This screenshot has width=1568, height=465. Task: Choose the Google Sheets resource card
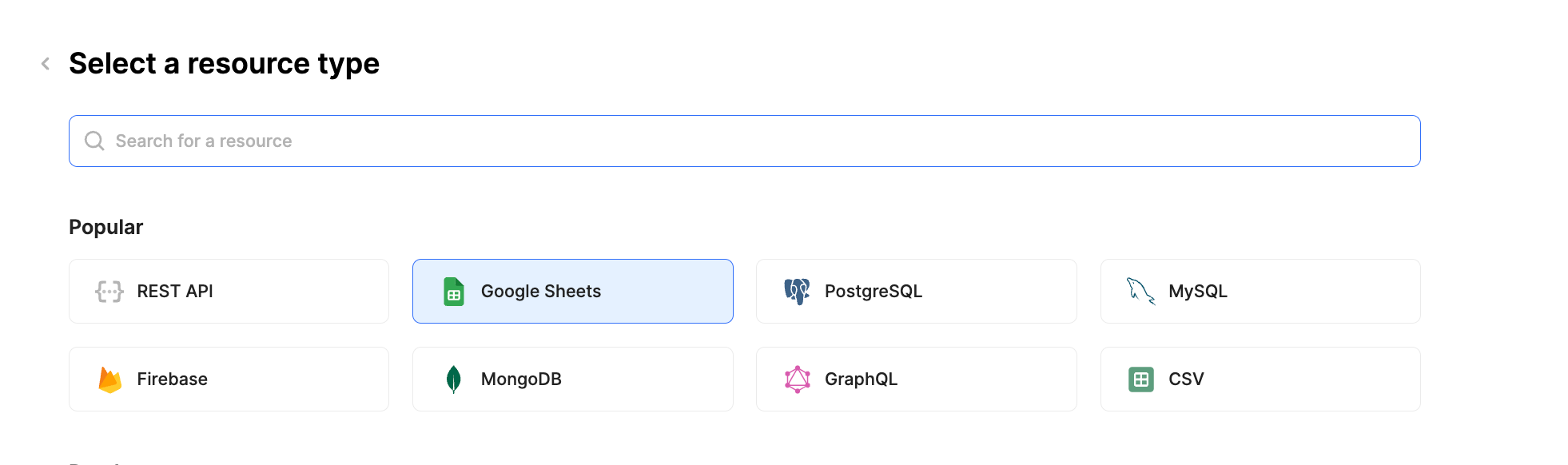click(x=572, y=291)
